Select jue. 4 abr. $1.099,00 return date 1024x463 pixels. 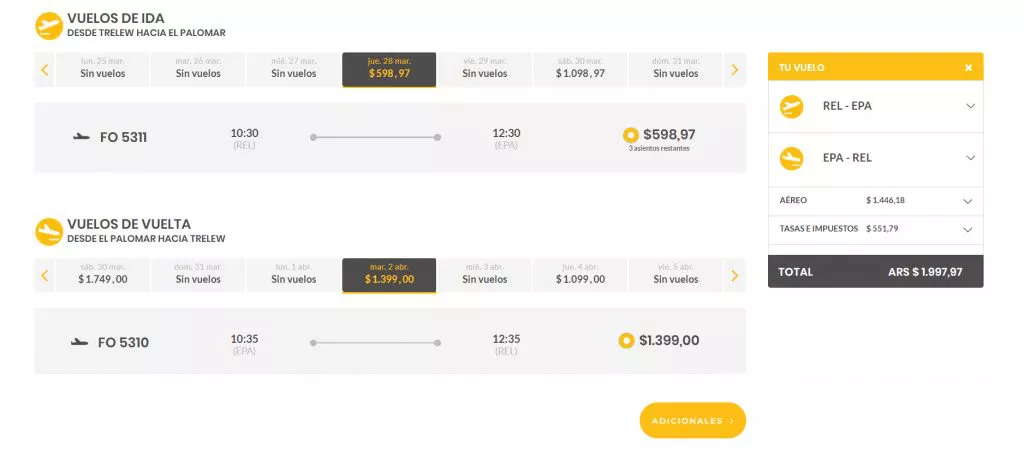(581, 276)
